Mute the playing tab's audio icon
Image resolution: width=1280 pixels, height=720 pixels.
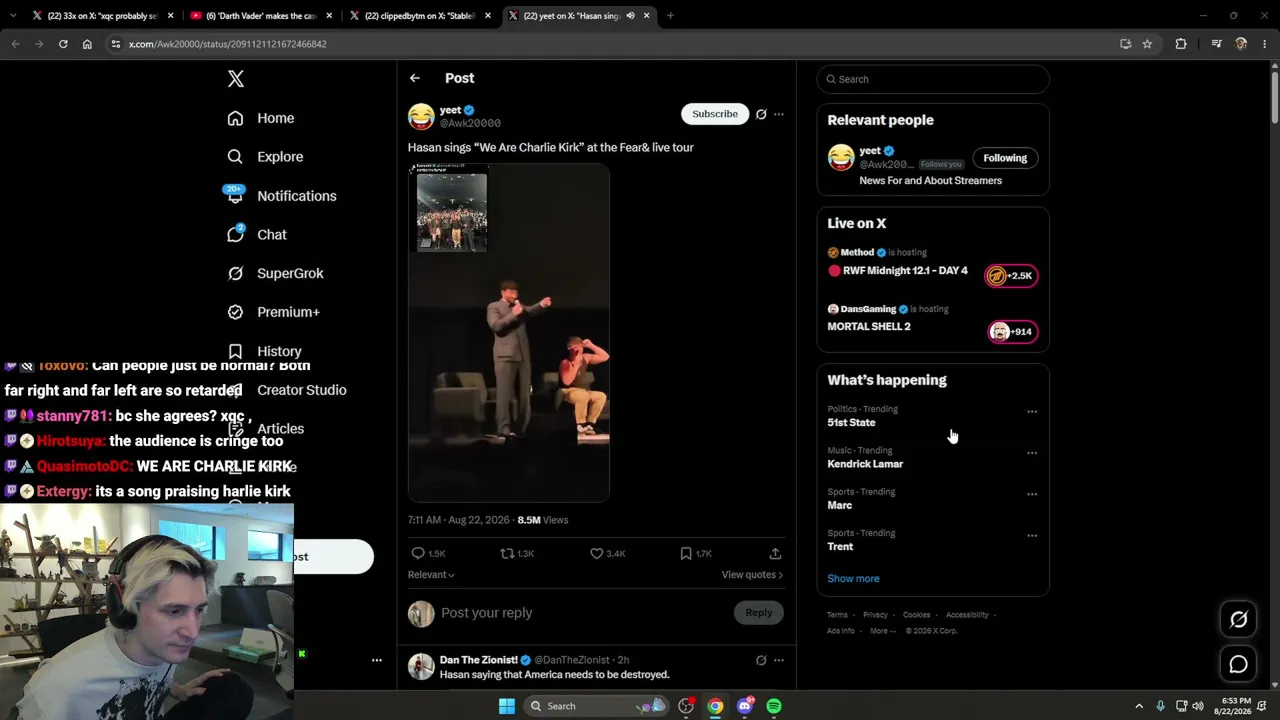(x=630, y=16)
